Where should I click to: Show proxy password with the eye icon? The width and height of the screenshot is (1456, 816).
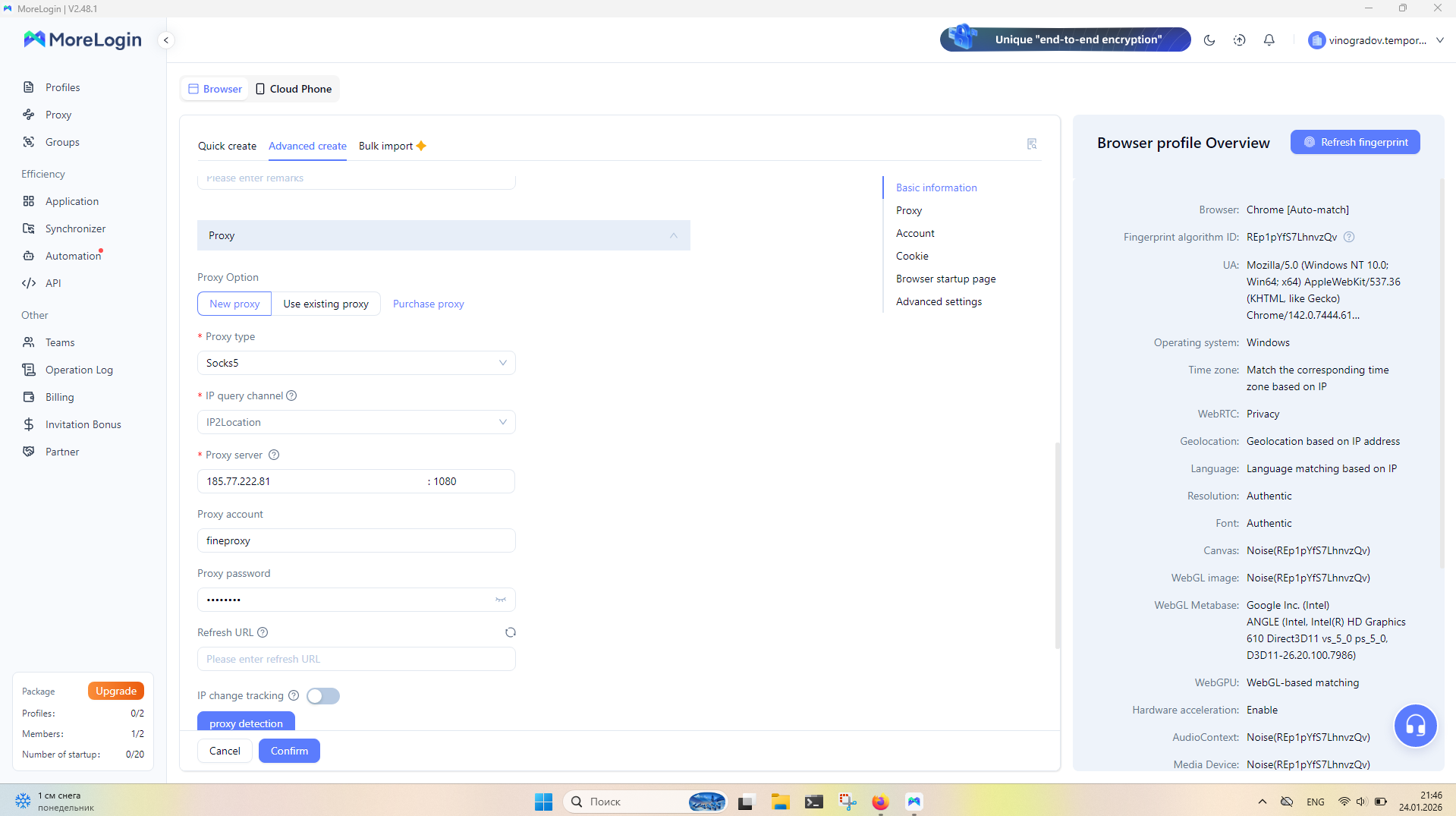coord(501,600)
